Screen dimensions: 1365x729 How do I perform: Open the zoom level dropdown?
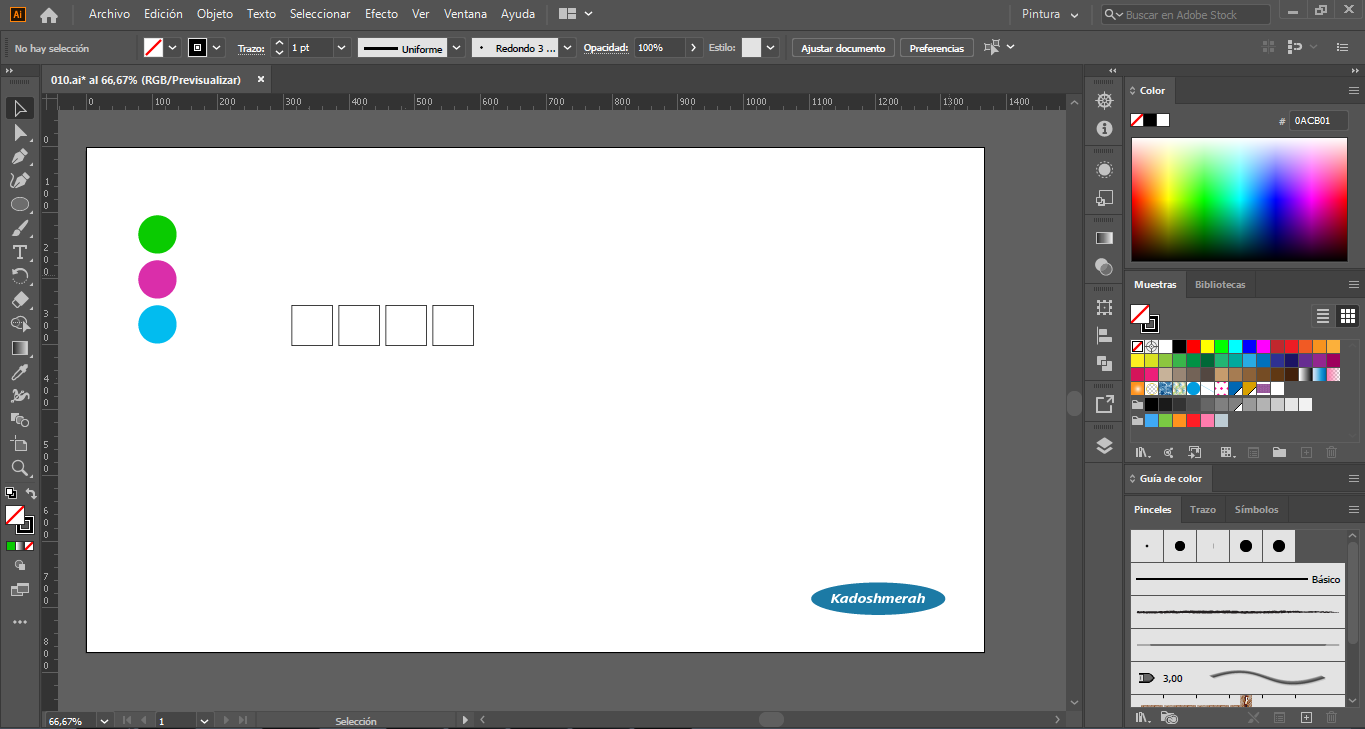click(x=104, y=720)
